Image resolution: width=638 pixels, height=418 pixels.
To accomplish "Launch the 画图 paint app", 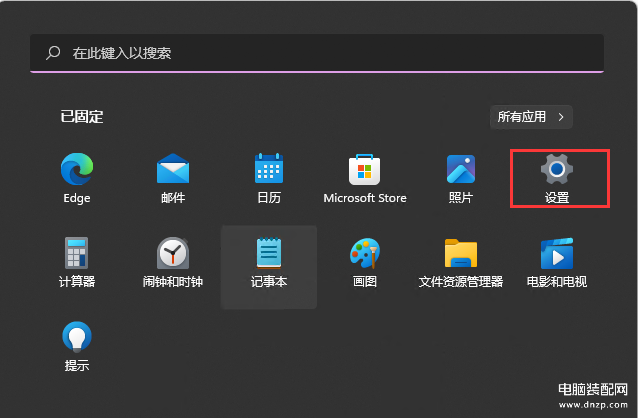I will 365,253.
